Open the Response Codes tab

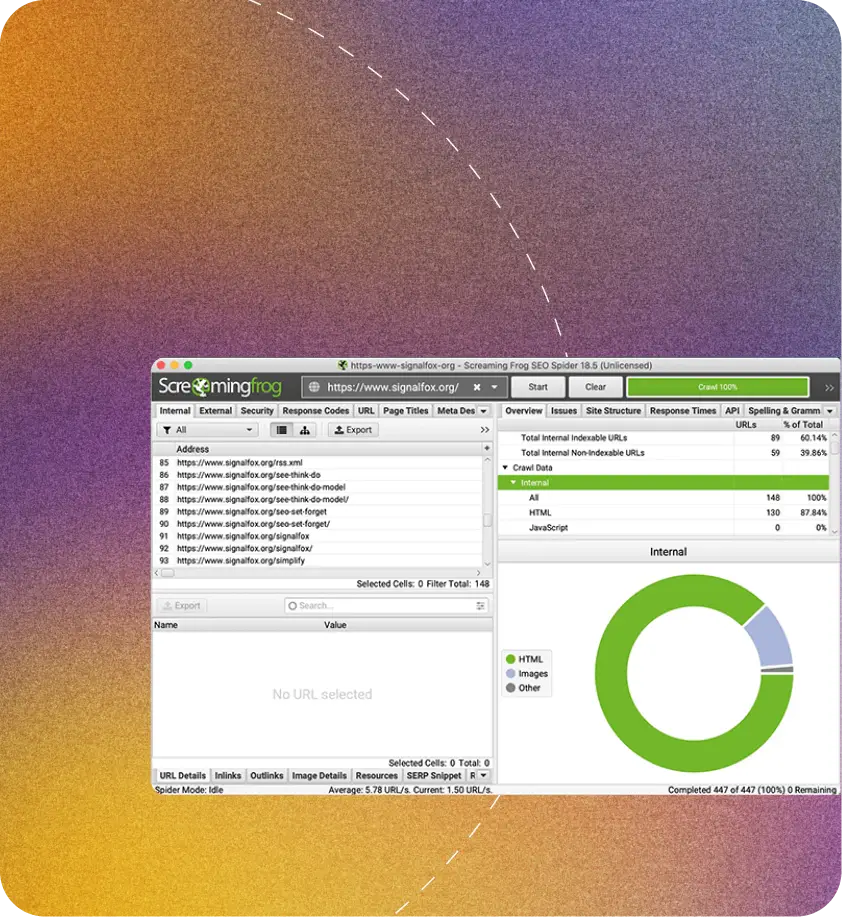tap(315, 411)
